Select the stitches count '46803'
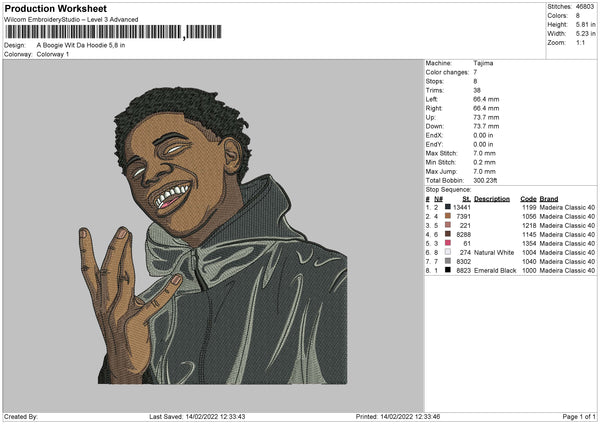 click(x=585, y=7)
